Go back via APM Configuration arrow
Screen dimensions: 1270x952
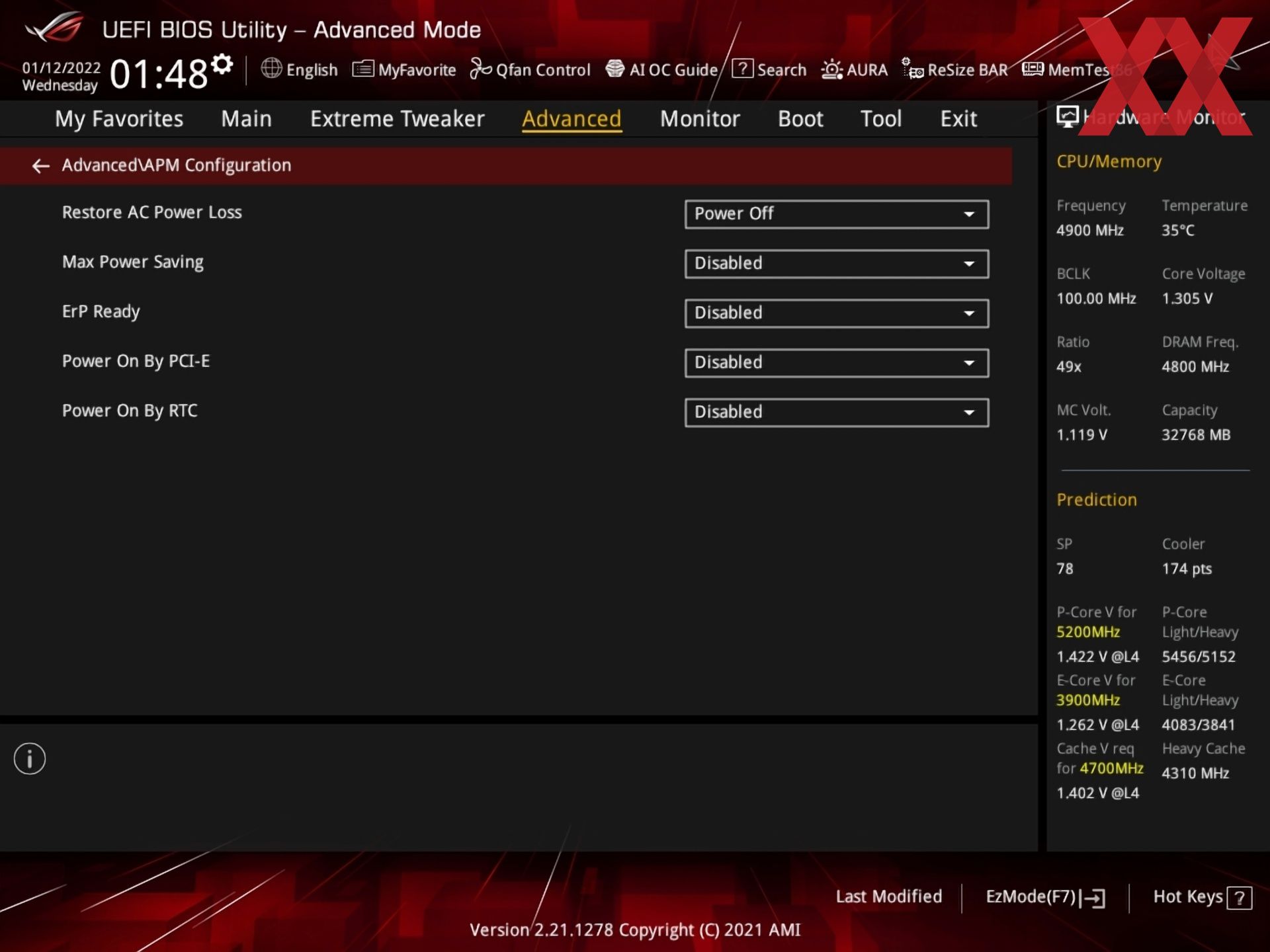pyautogui.click(x=41, y=166)
